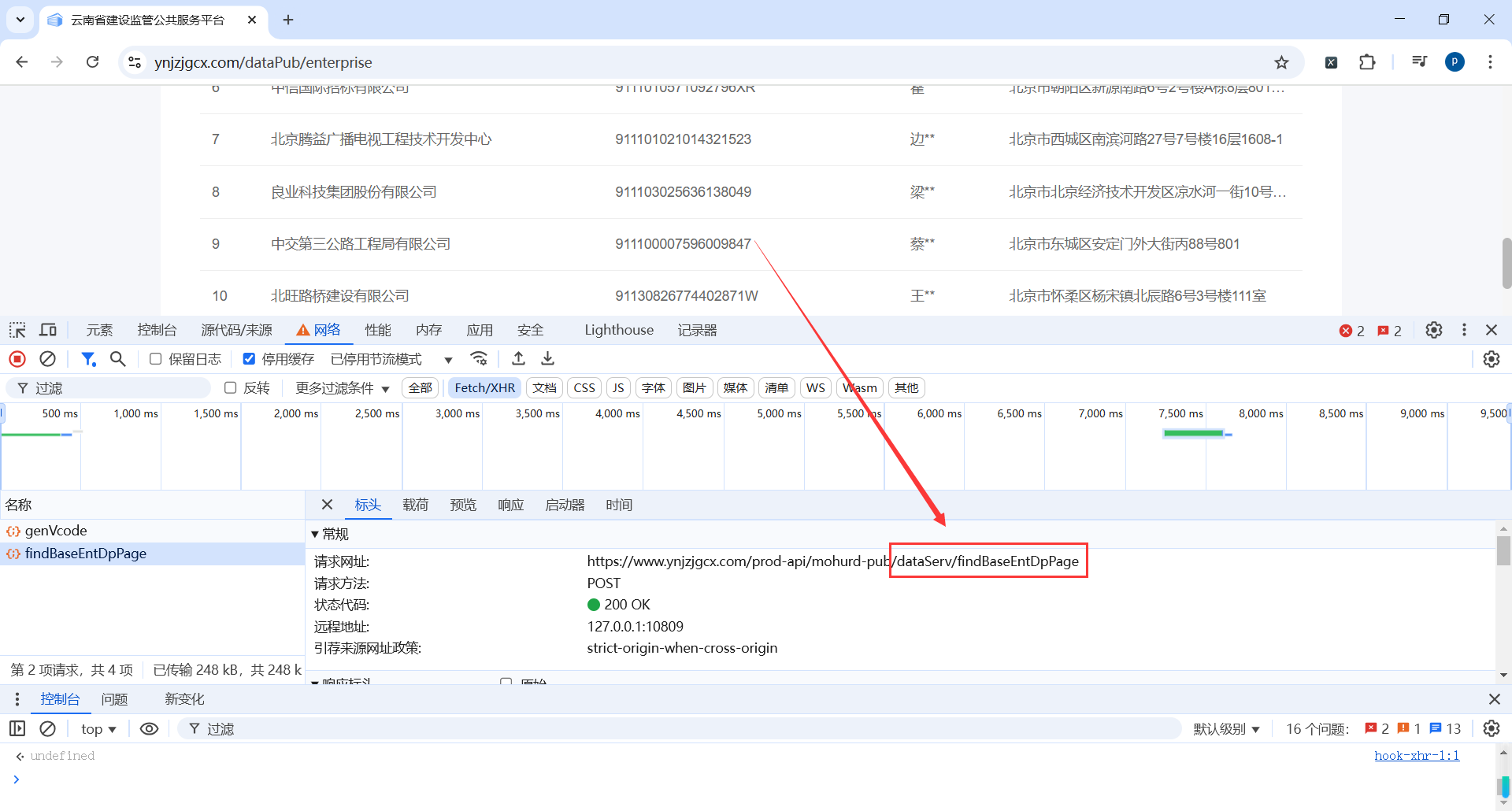Screen dimensions: 1512x811
Task: Switch to the Sources panel tab
Action: [x=236, y=330]
